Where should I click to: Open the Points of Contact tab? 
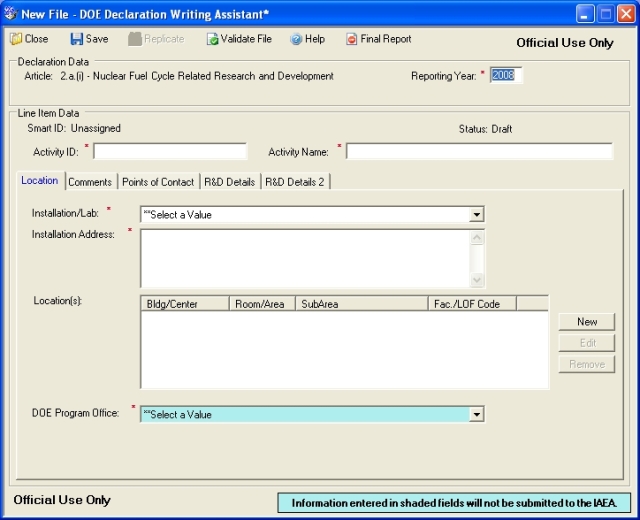click(x=158, y=182)
